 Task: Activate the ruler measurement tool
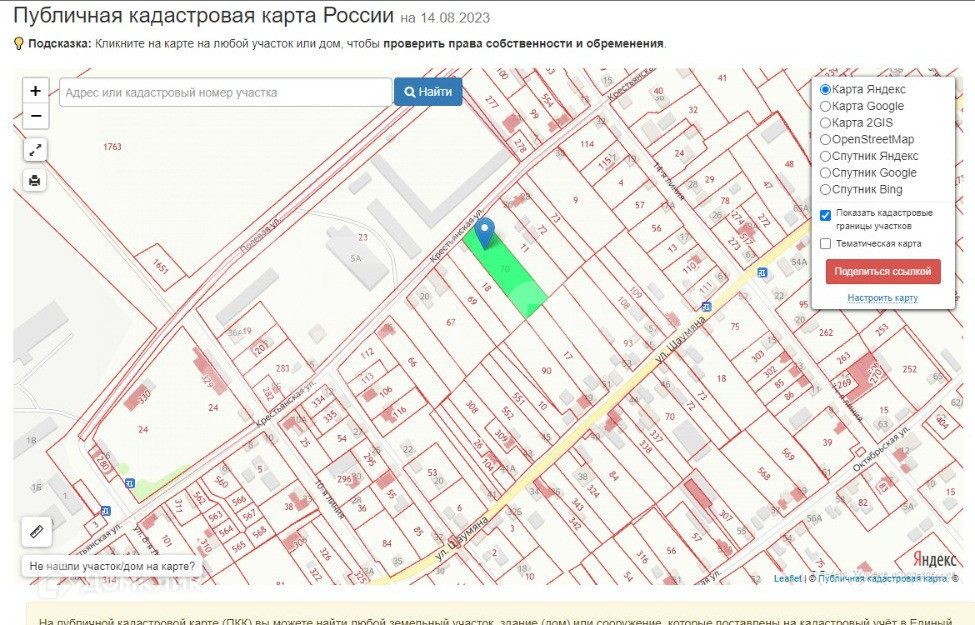coord(37,531)
